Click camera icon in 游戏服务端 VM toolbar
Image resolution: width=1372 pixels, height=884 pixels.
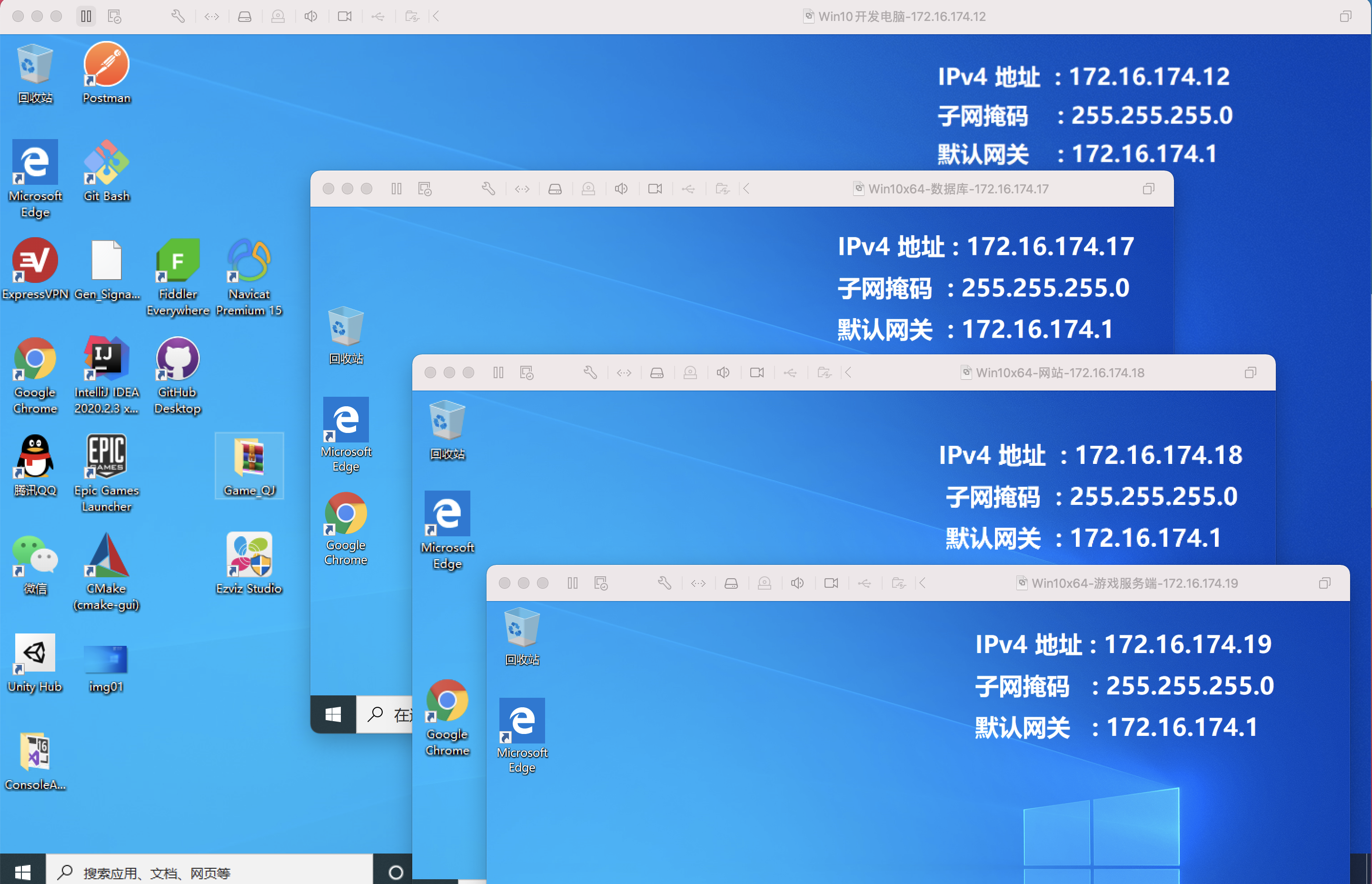(831, 583)
